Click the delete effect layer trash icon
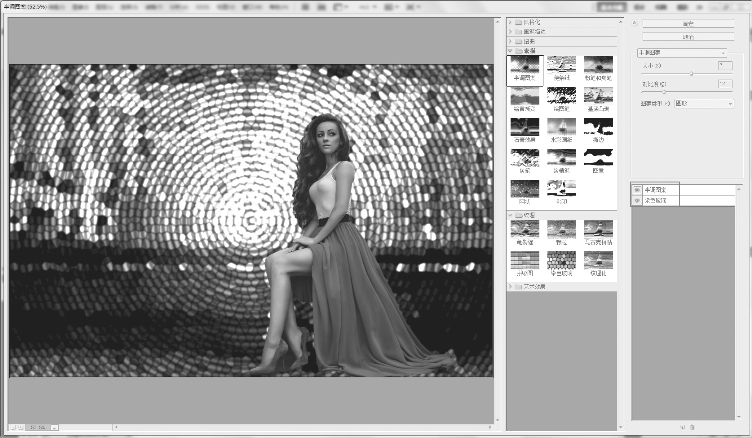The image size is (752, 438). pyautogui.click(x=692, y=427)
